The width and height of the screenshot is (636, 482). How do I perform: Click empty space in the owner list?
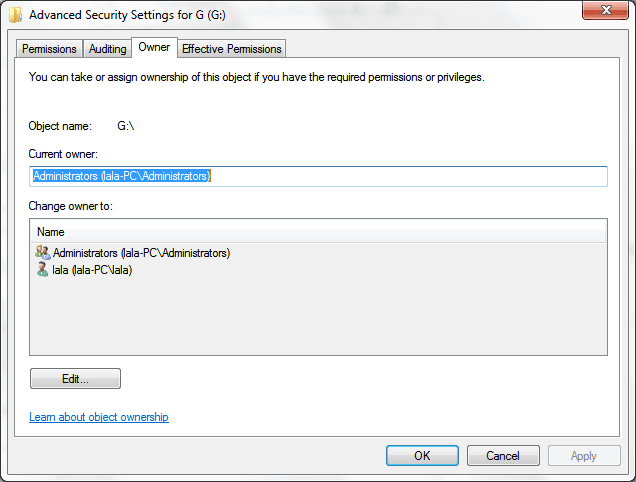tap(318, 315)
